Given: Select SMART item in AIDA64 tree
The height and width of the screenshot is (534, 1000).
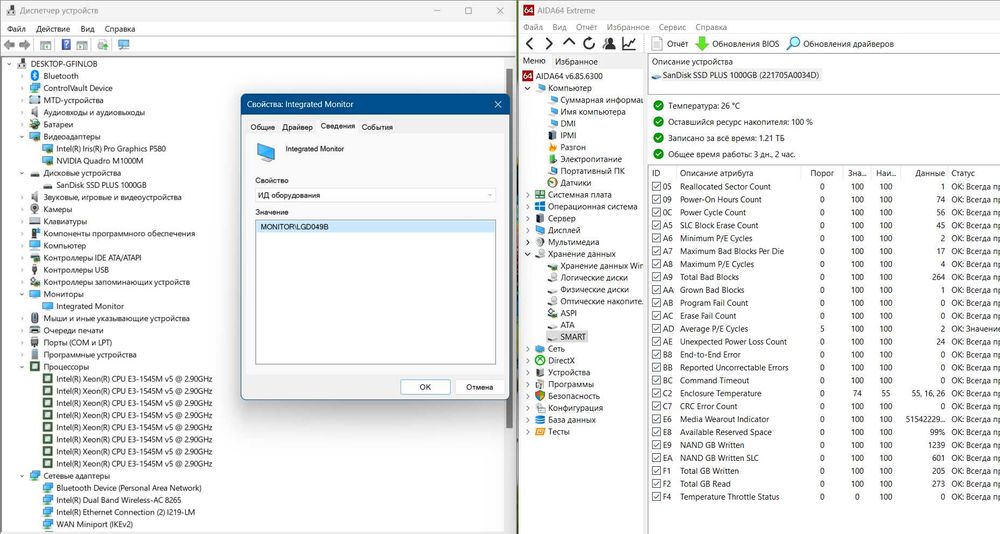Looking at the screenshot, I should (573, 337).
